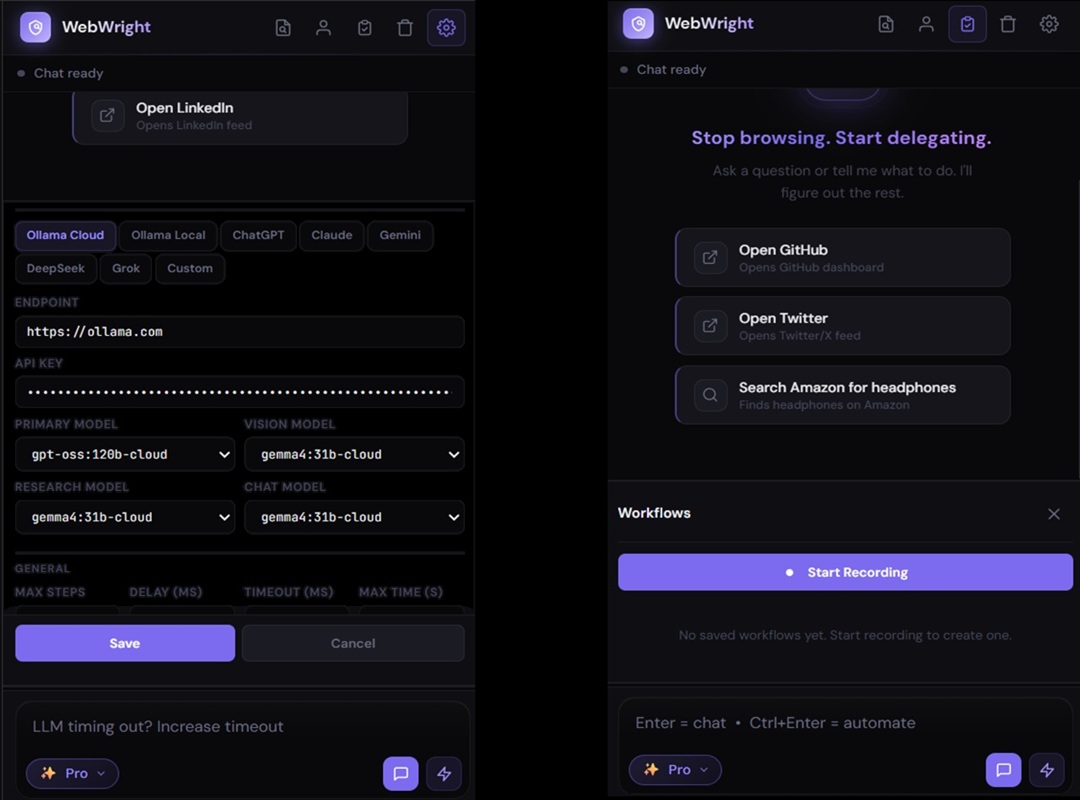Open the Research Model dropdown
Viewport: 1080px width, 800px height.
click(125, 517)
